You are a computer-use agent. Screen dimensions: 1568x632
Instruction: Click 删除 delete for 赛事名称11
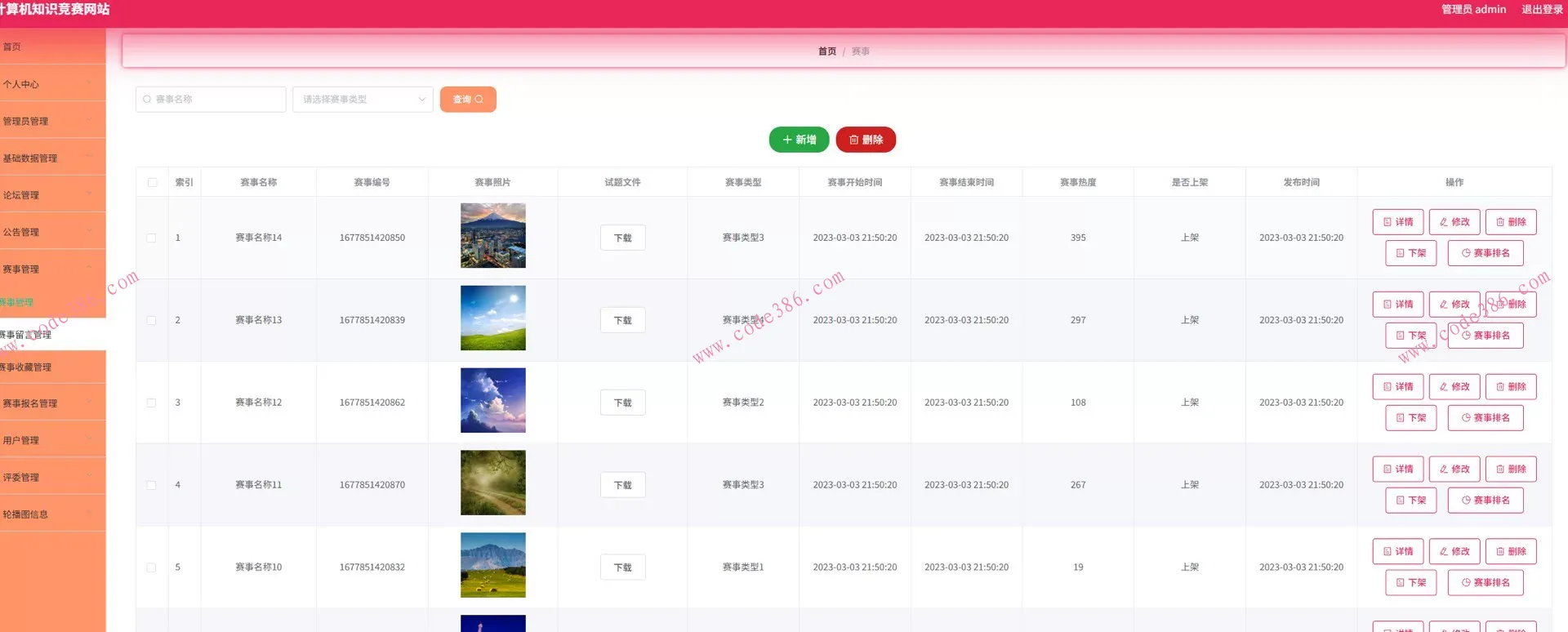[x=1511, y=470]
